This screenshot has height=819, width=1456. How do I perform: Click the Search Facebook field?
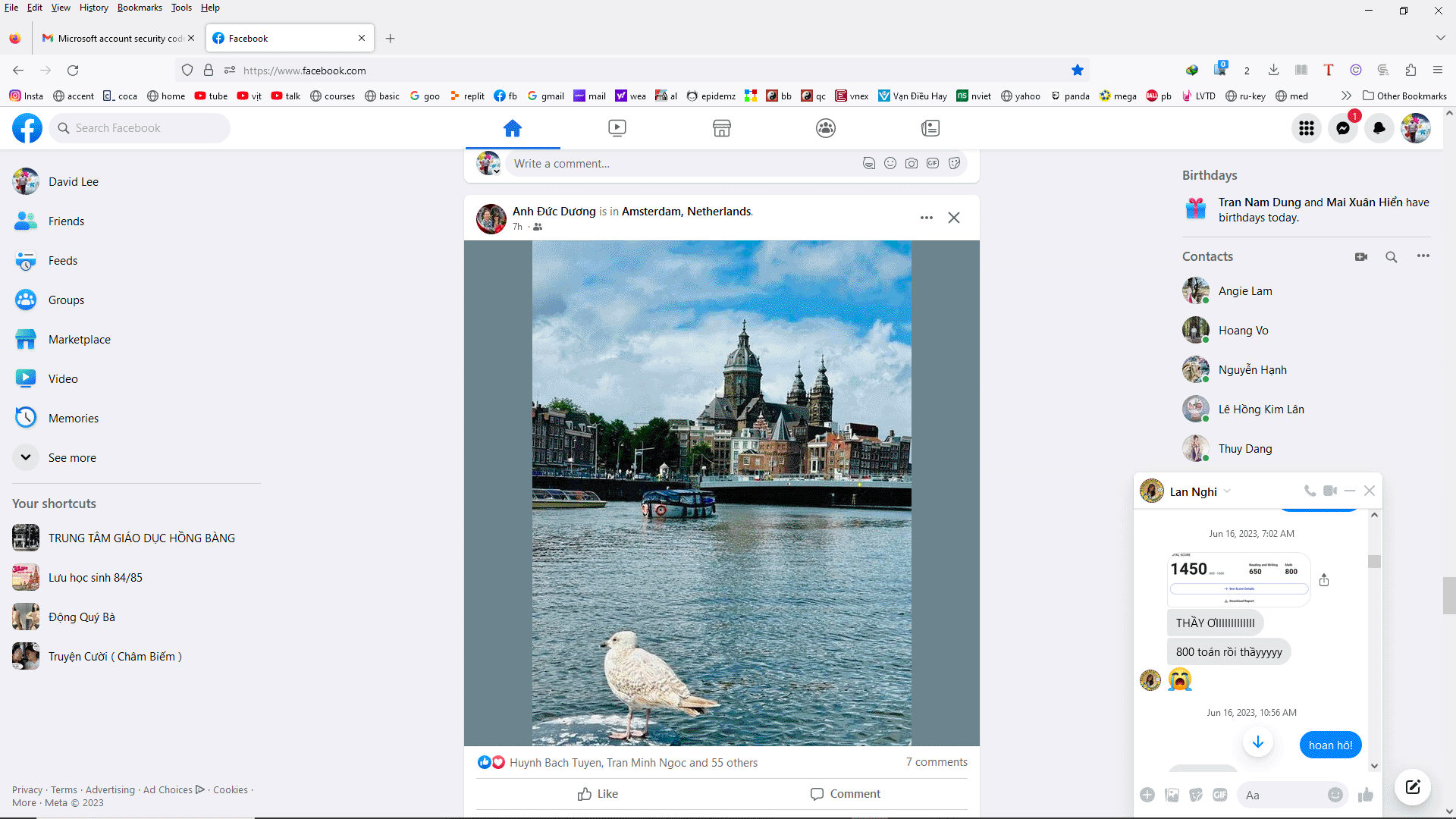pyautogui.click(x=140, y=128)
